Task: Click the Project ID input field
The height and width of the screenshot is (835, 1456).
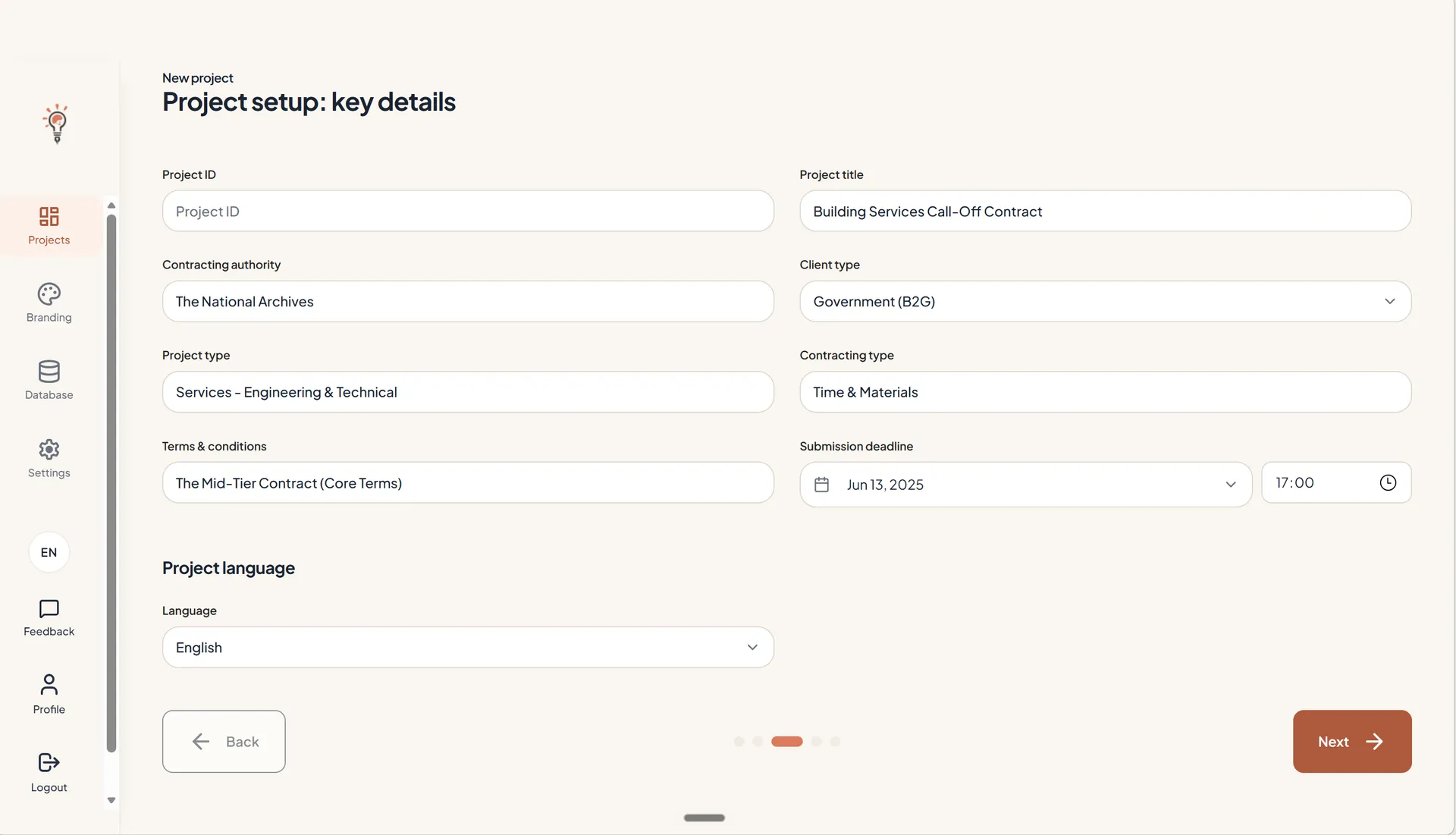Action: (468, 212)
